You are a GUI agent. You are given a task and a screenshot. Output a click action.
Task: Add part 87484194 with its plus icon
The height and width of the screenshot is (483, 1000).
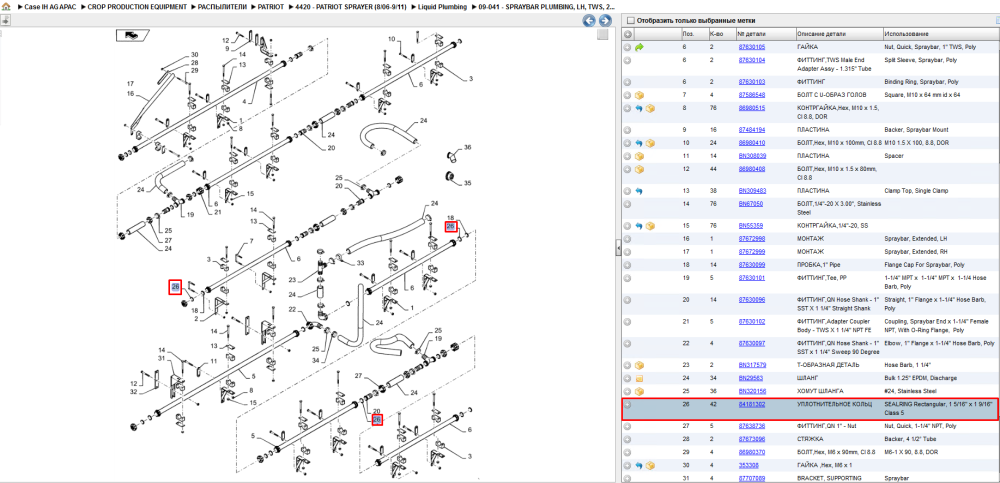pos(628,130)
